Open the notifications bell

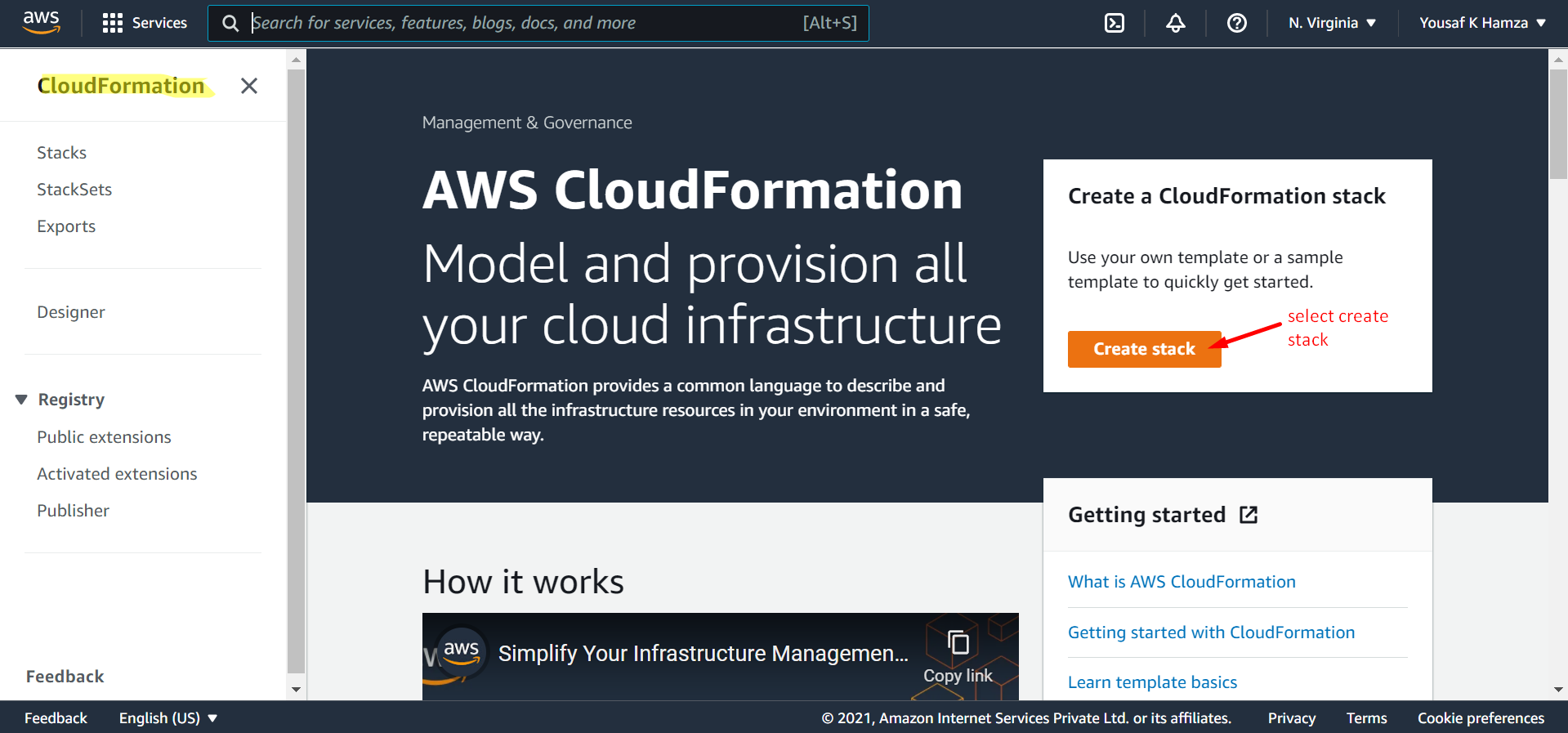(1175, 23)
